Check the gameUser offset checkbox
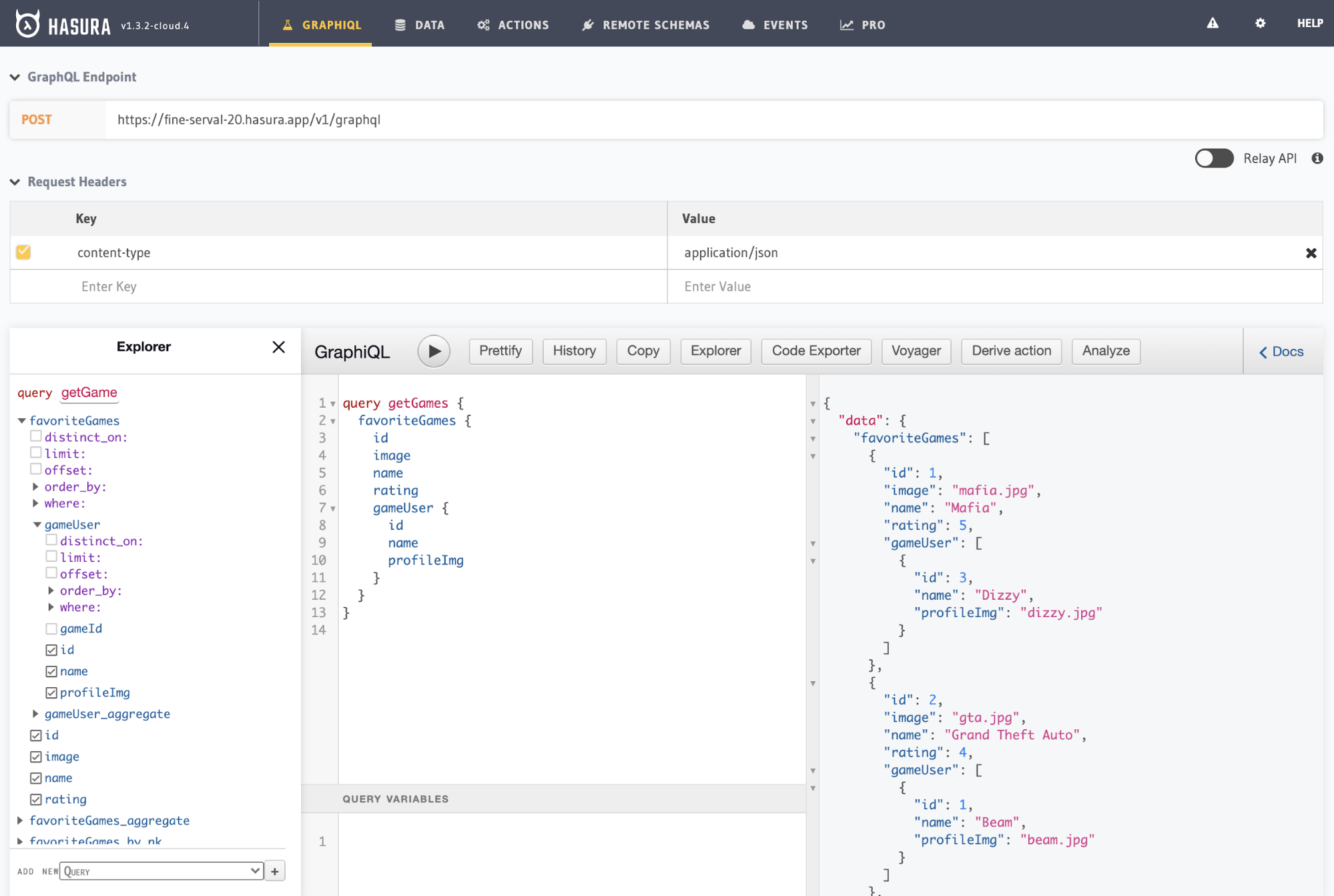1334x896 pixels. 51,574
